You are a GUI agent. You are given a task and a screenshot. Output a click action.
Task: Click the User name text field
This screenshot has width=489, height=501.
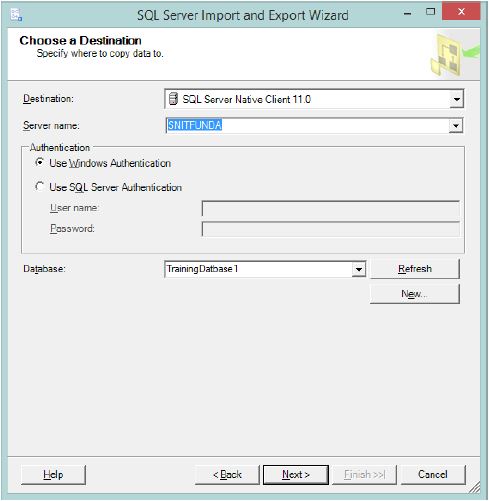pos(331,209)
